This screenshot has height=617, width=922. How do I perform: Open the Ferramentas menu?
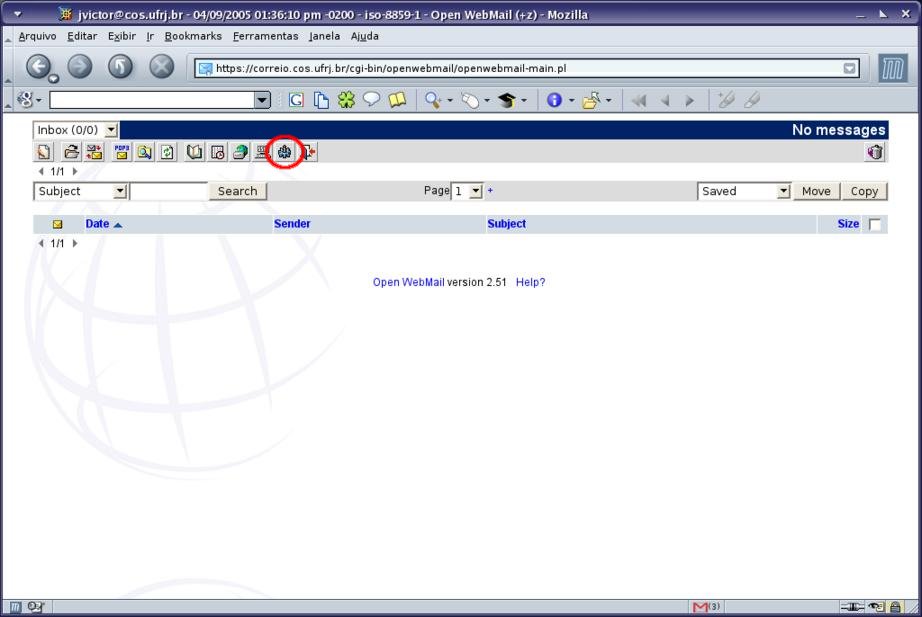point(265,36)
